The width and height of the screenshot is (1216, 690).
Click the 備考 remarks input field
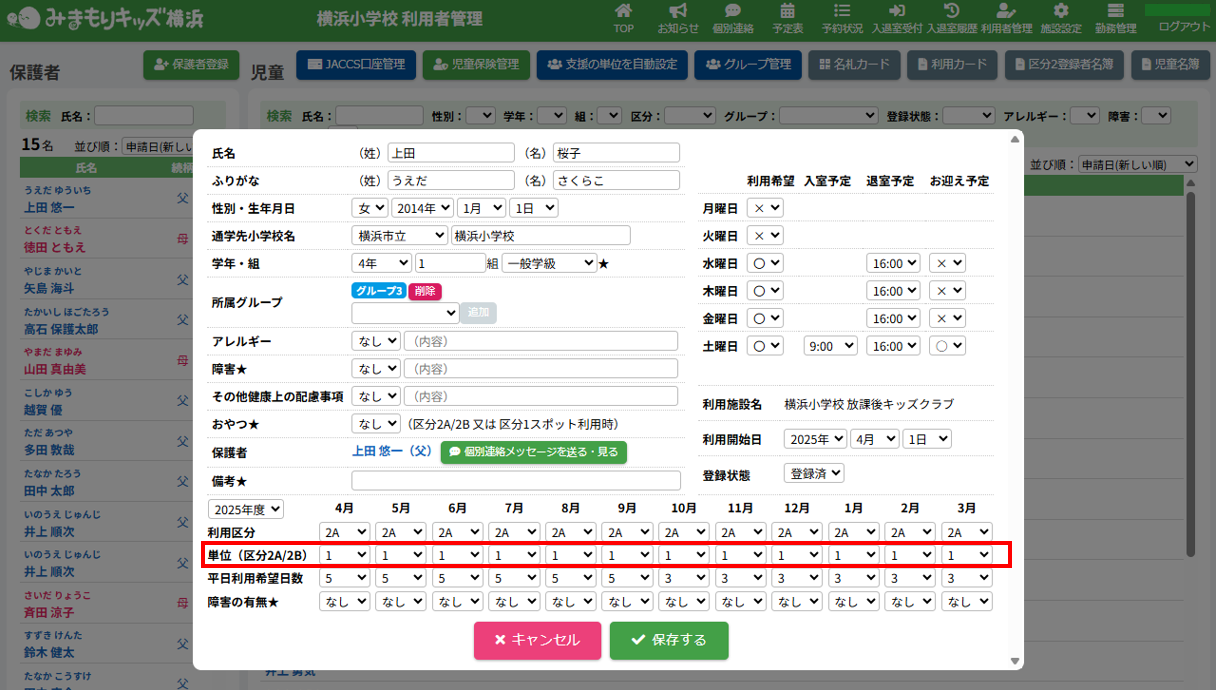point(514,481)
